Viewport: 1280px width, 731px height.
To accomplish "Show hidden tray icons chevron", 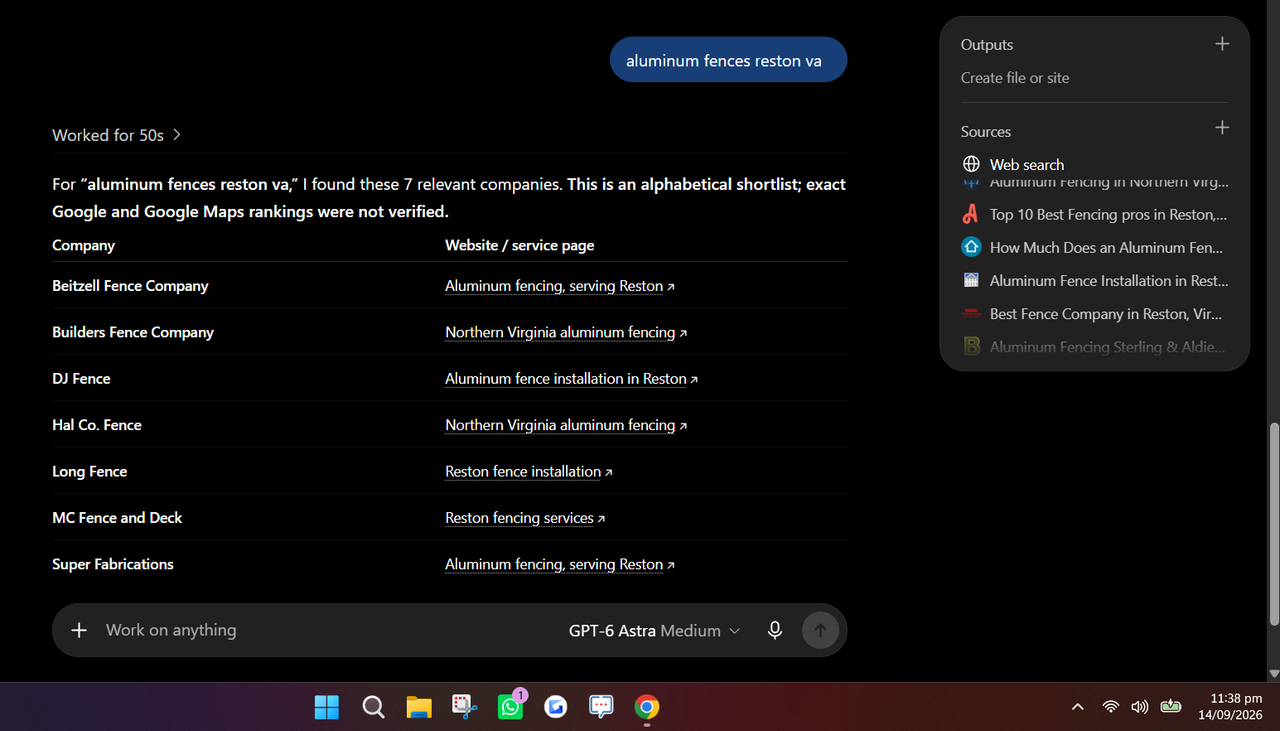I will pyautogui.click(x=1077, y=706).
